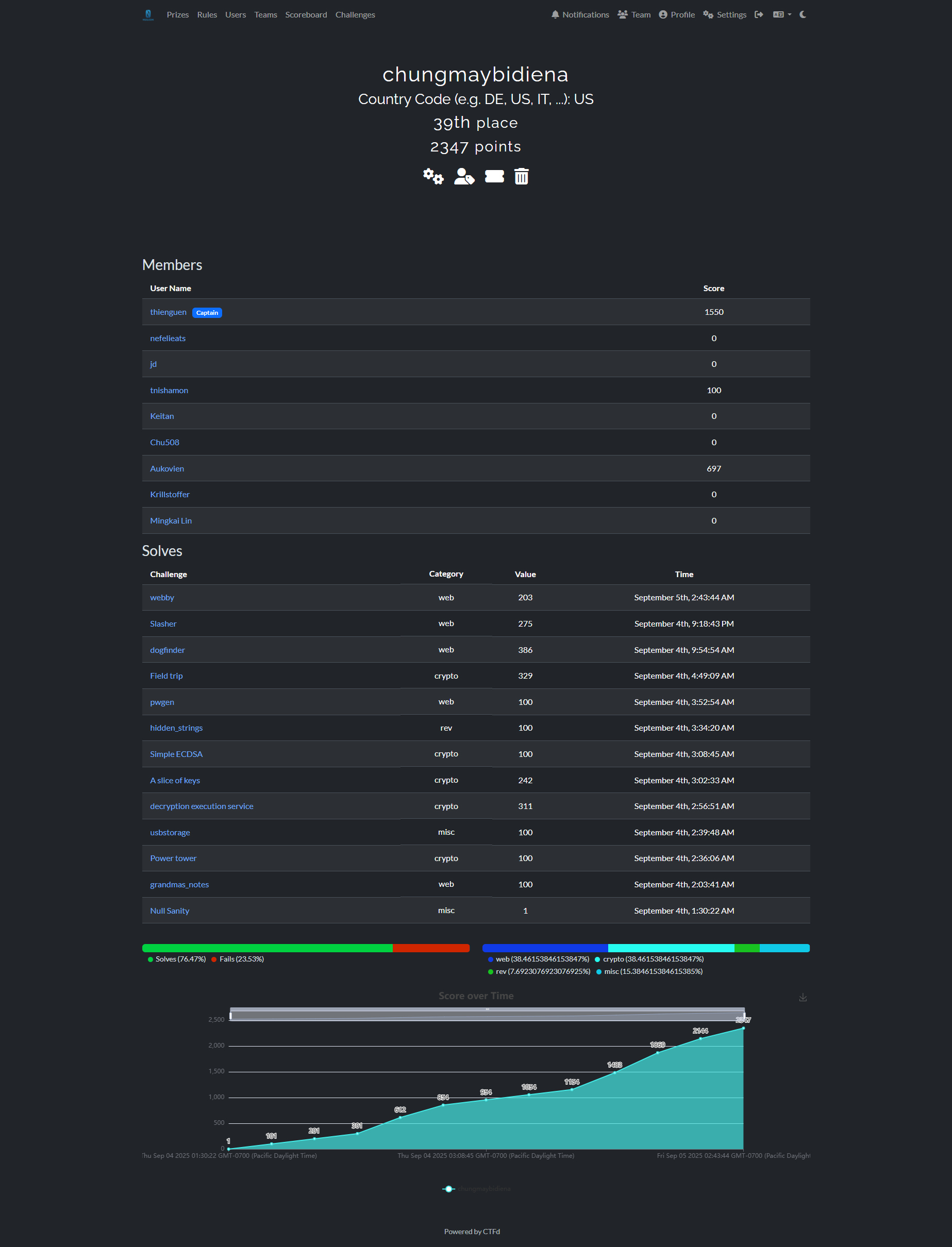The height and width of the screenshot is (1247, 952).
Task: Go to the Users page
Action: coord(235,15)
